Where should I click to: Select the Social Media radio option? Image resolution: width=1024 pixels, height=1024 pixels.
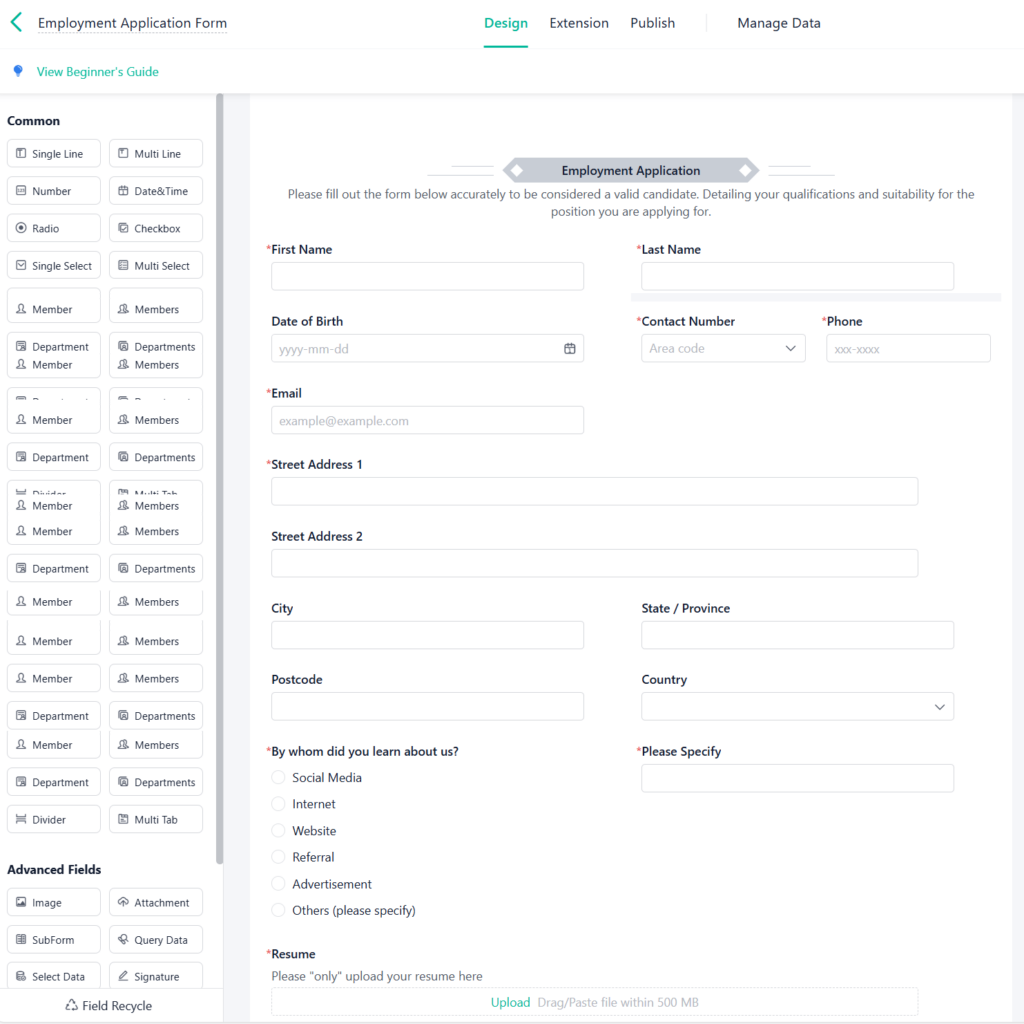279,778
